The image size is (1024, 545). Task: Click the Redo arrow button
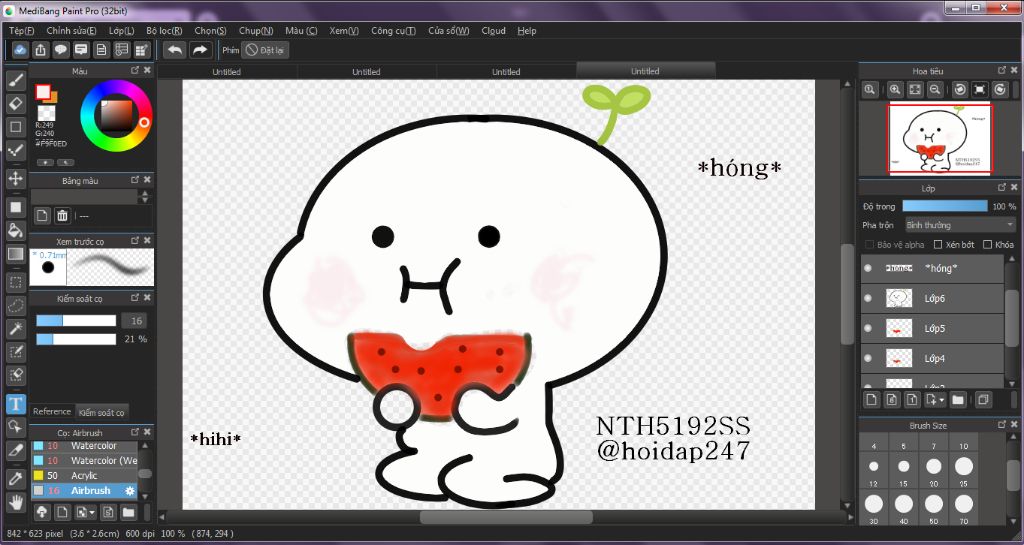point(200,50)
